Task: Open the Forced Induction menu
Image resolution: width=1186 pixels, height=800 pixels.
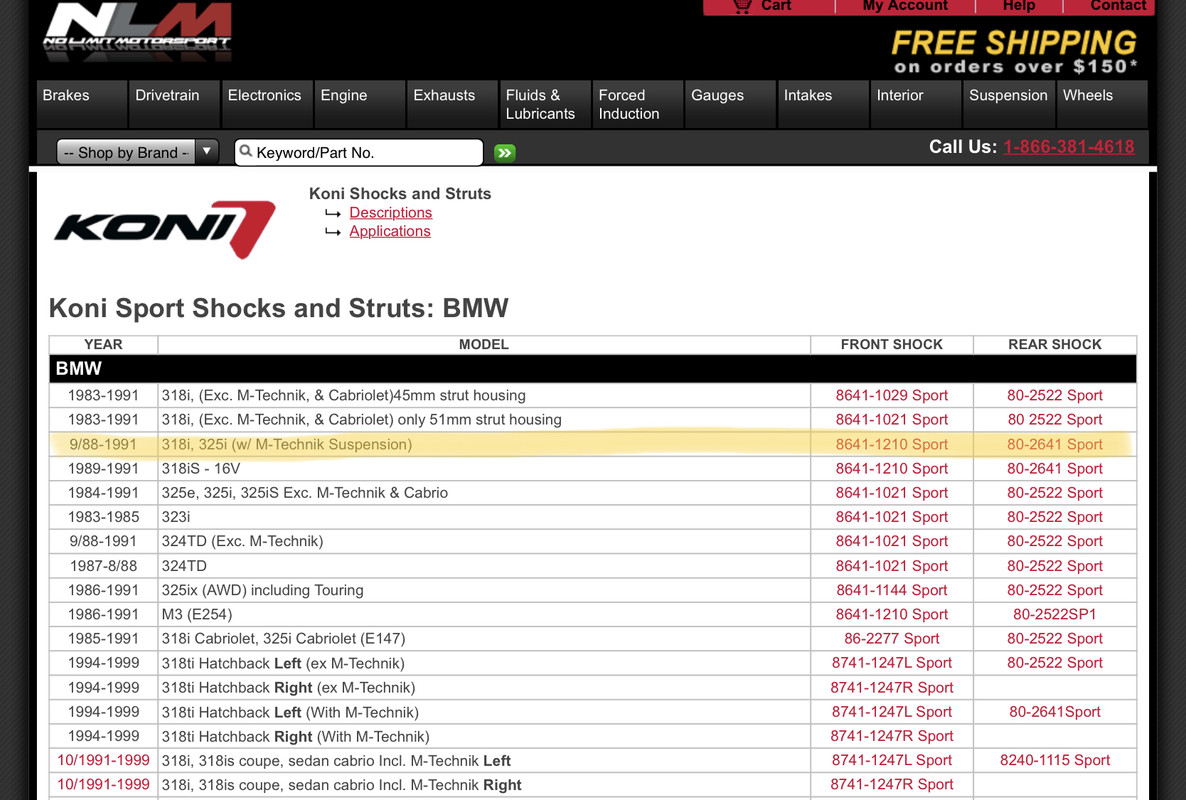Action: pyautogui.click(x=638, y=104)
